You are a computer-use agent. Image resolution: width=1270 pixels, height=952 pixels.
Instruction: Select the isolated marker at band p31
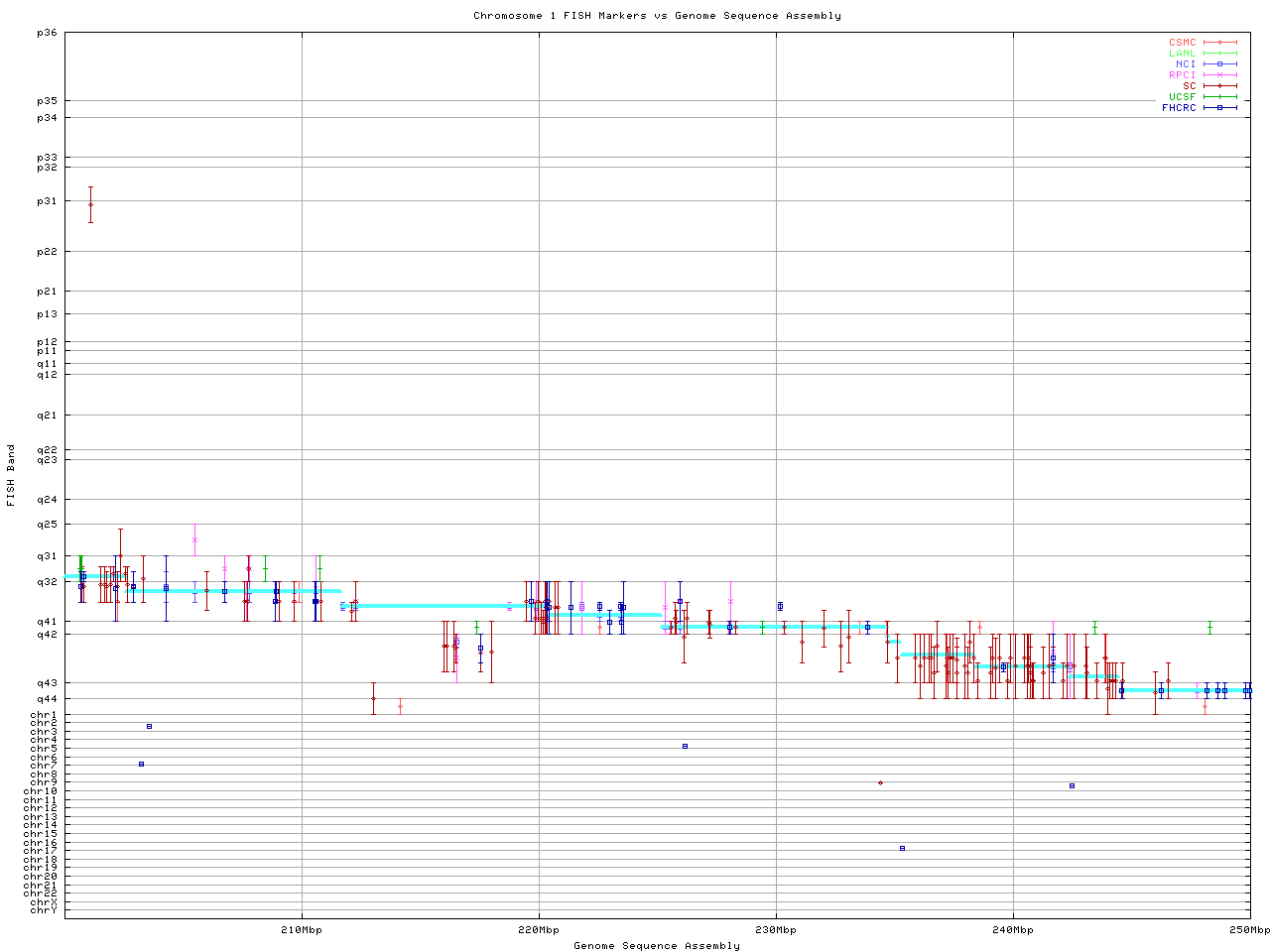90,204
